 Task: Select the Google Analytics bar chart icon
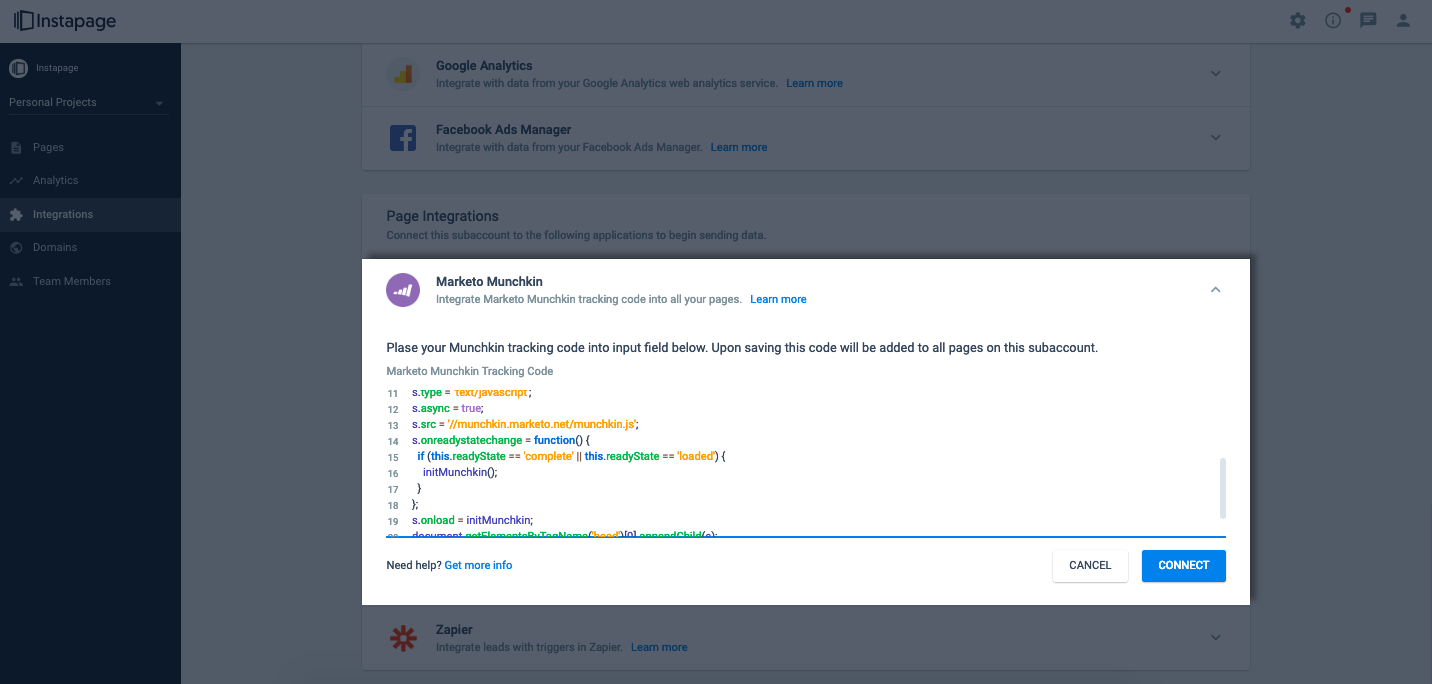point(403,73)
